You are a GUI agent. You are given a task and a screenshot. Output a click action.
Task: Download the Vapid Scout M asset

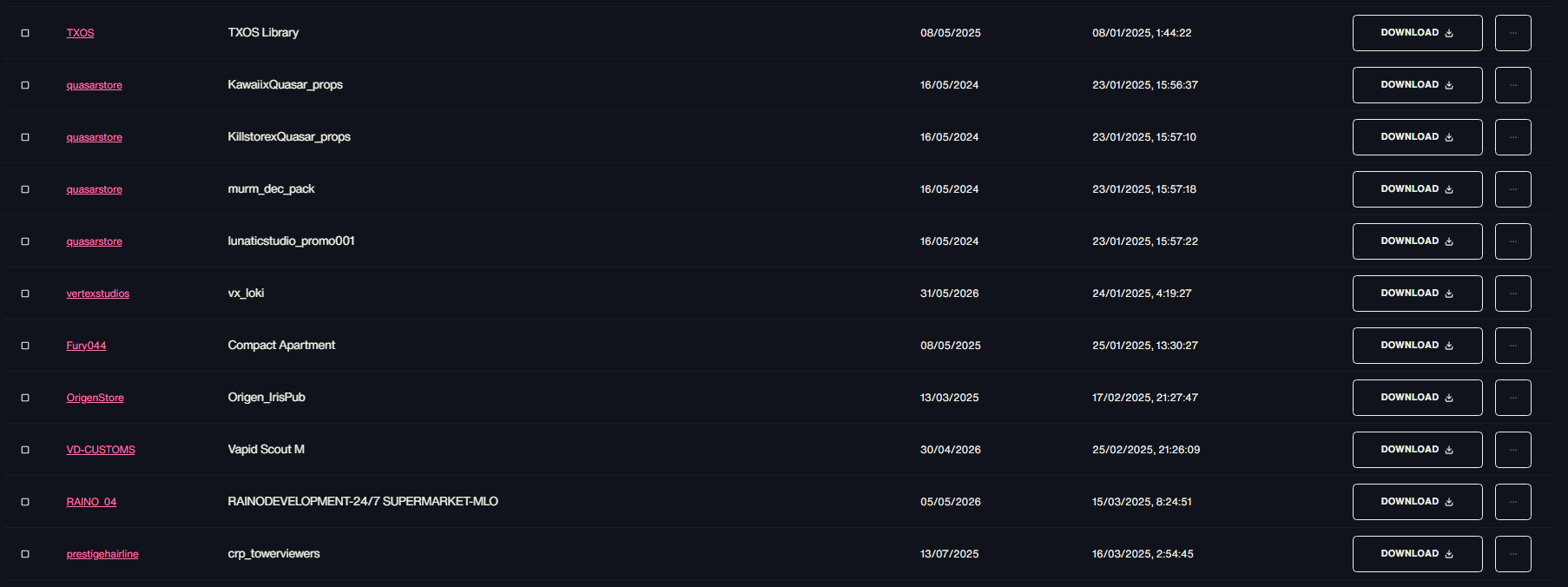pos(1417,450)
